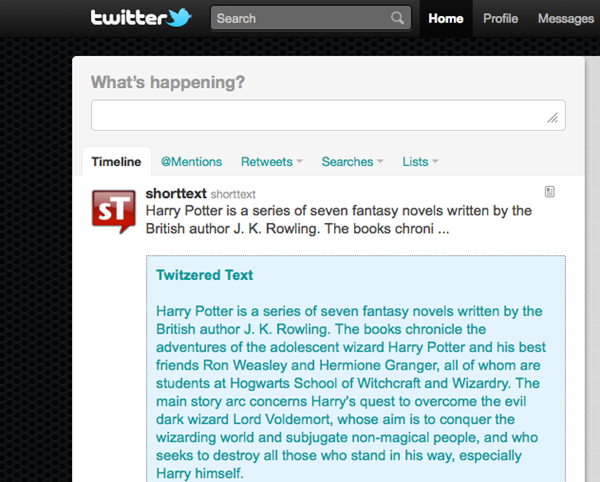Focus the Search input field
This screenshot has height=482, width=600.
click(300, 18)
